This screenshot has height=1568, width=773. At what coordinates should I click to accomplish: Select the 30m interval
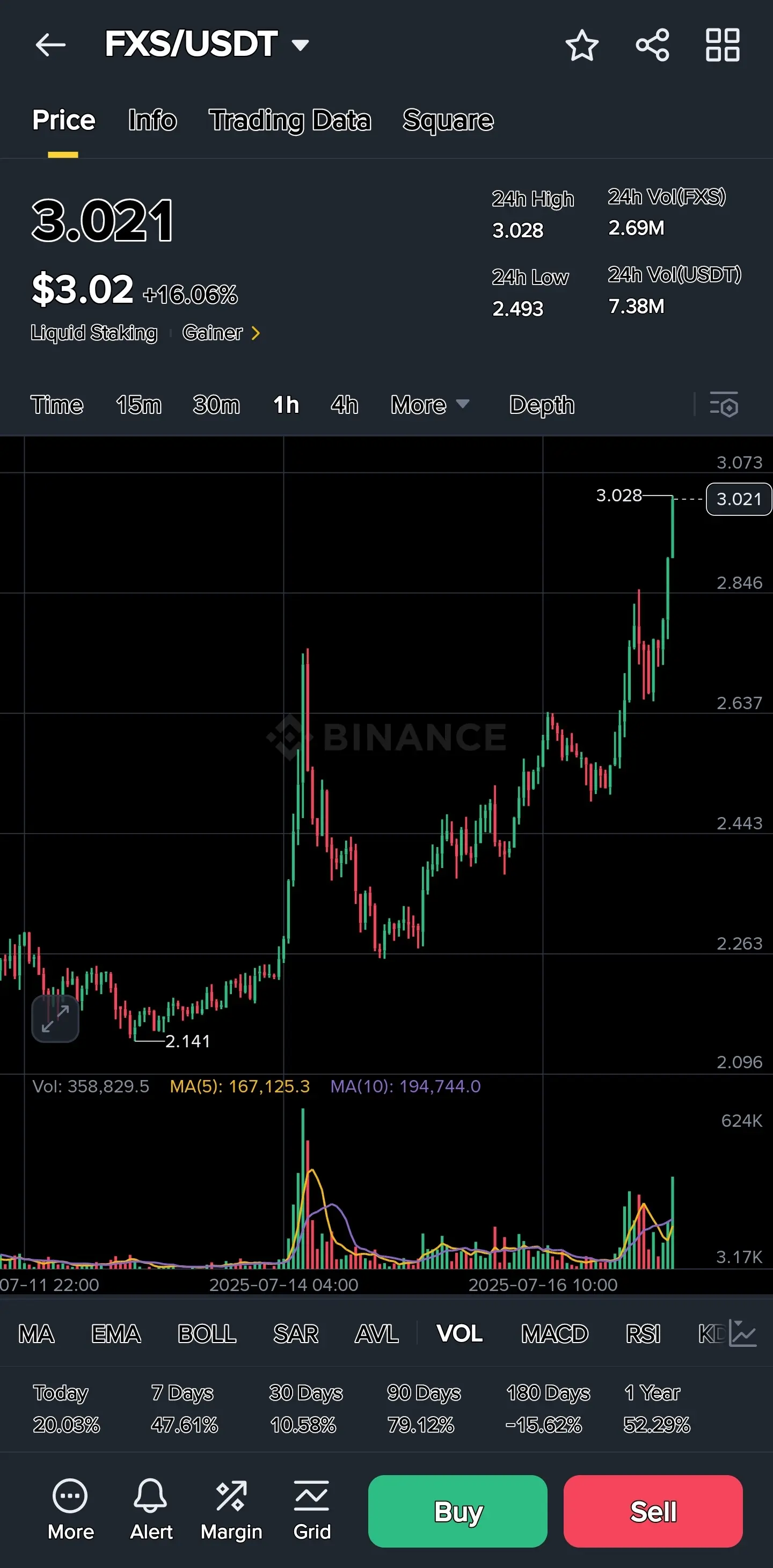click(x=216, y=405)
